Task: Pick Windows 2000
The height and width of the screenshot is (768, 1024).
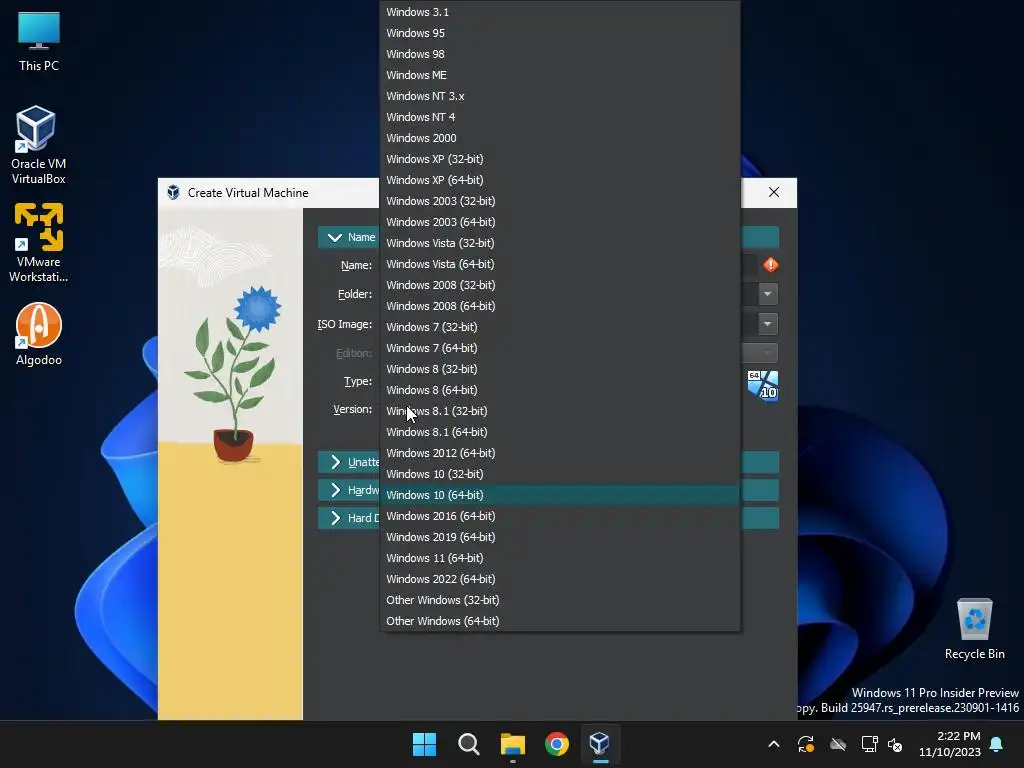Action: (x=560, y=138)
